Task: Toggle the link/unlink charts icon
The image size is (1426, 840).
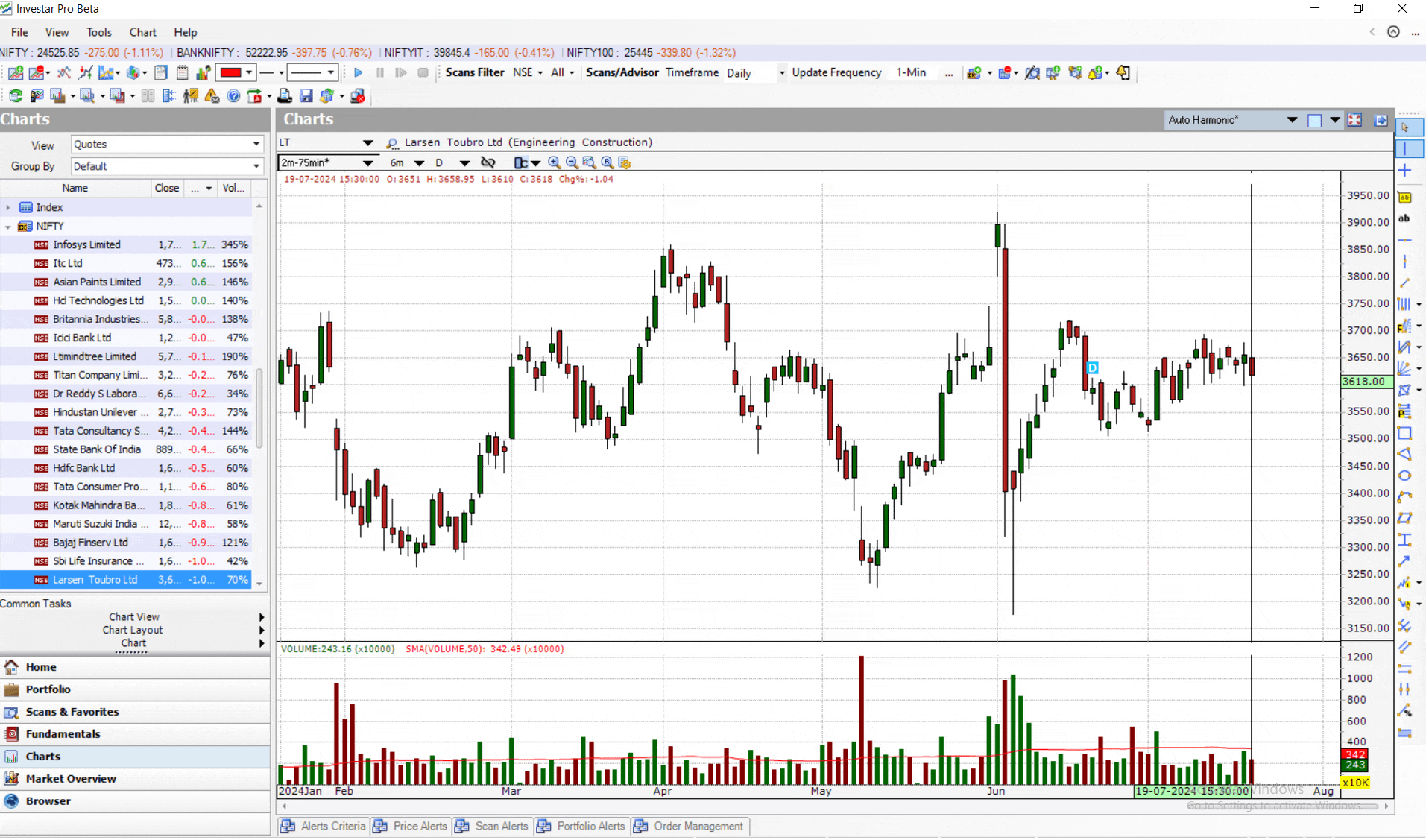Action: (x=488, y=162)
